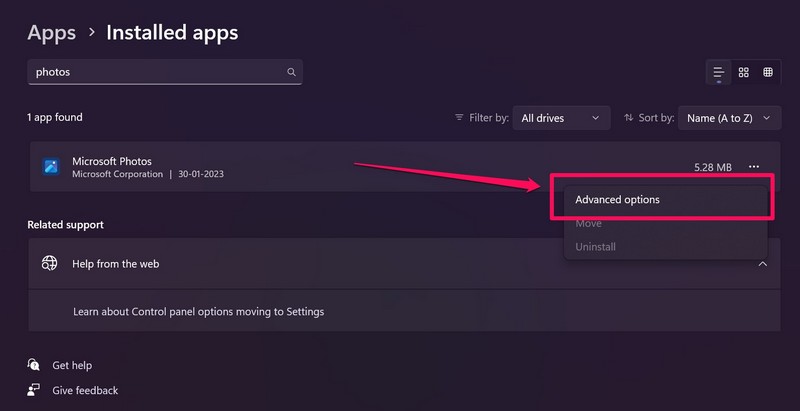Image resolution: width=800 pixels, height=411 pixels.
Task: Click the Microsoft Photos app icon
Action: (51, 167)
